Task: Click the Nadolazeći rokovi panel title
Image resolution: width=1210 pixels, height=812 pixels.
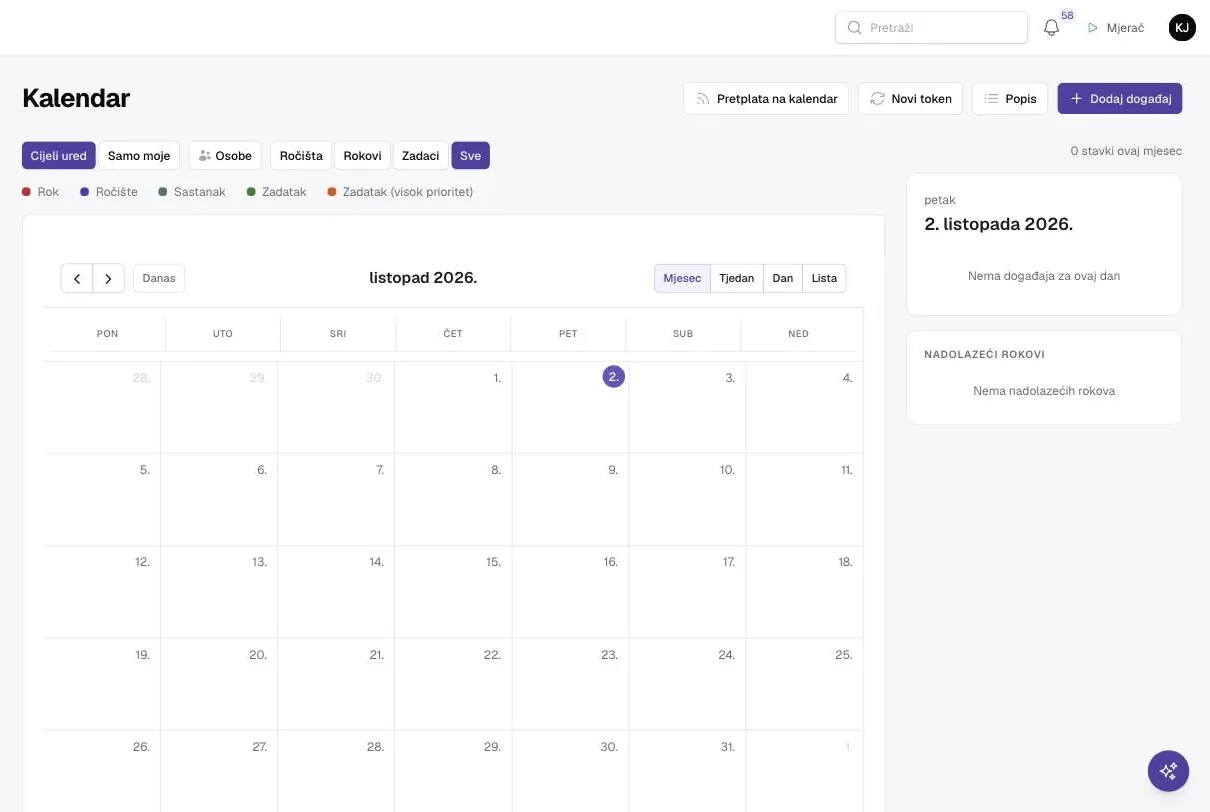Action: click(985, 355)
